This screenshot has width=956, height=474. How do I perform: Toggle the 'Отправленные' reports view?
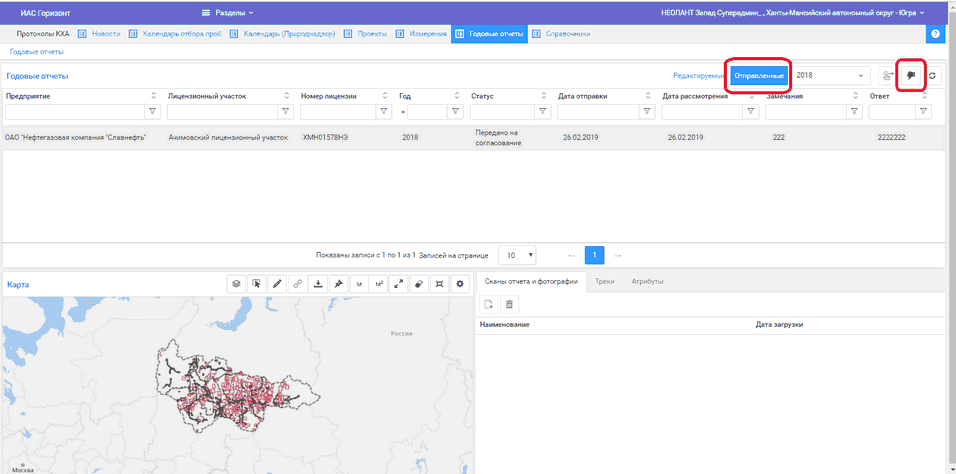(758, 76)
